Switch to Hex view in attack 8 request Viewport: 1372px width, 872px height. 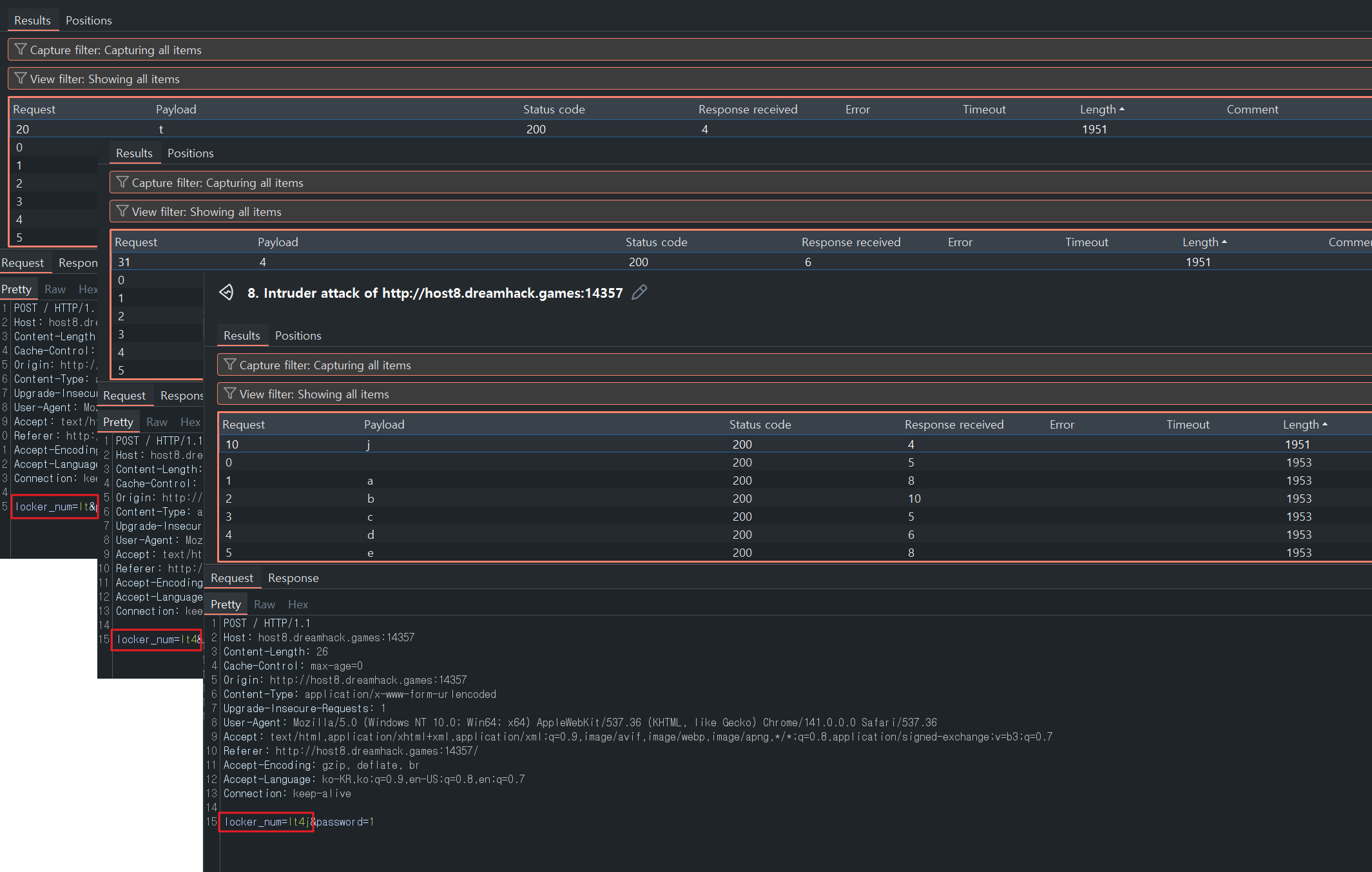[298, 605]
